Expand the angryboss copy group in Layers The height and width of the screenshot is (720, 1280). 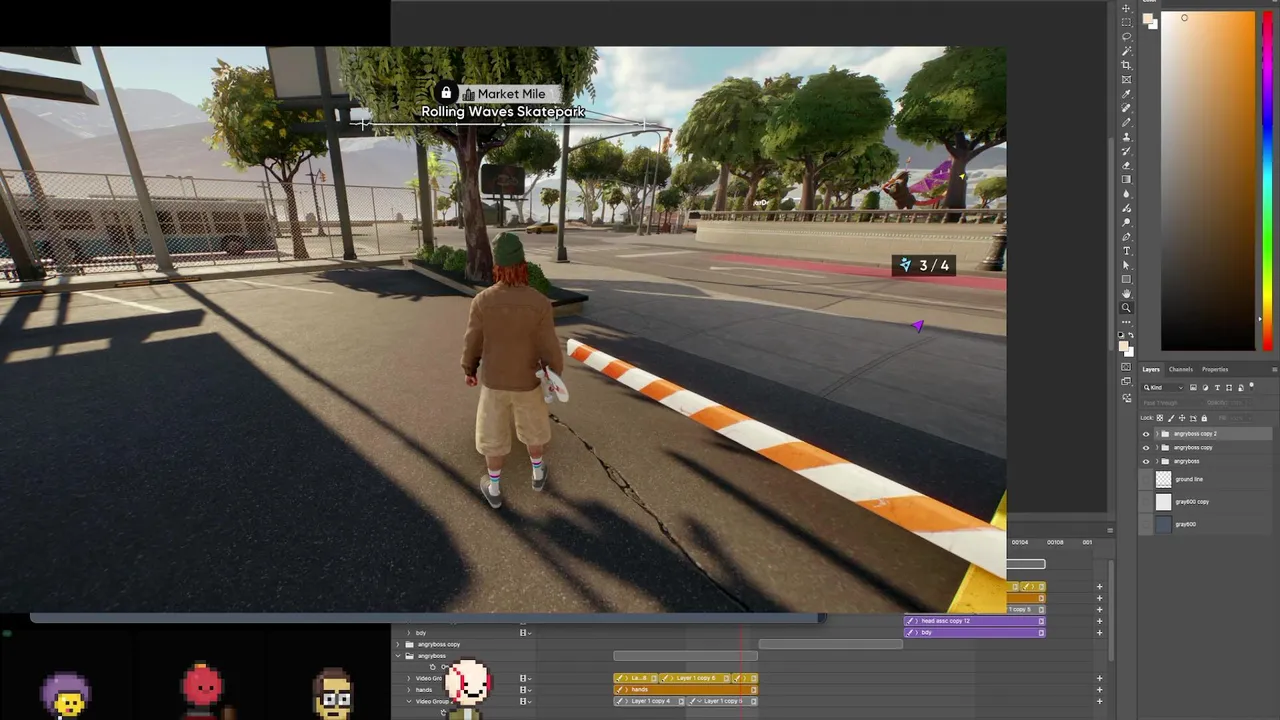(1157, 448)
